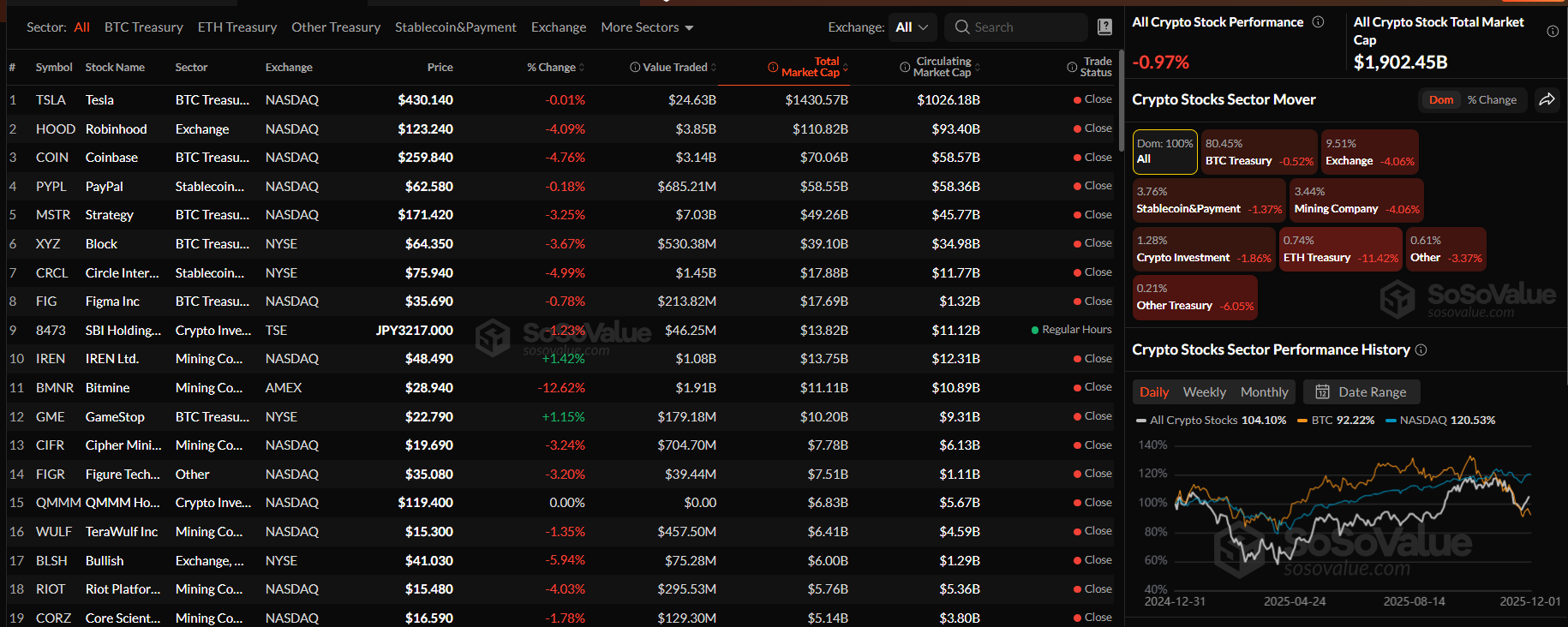1568x627 pixels.
Task: Open the Bitmine BMNR row
Action: point(561,388)
